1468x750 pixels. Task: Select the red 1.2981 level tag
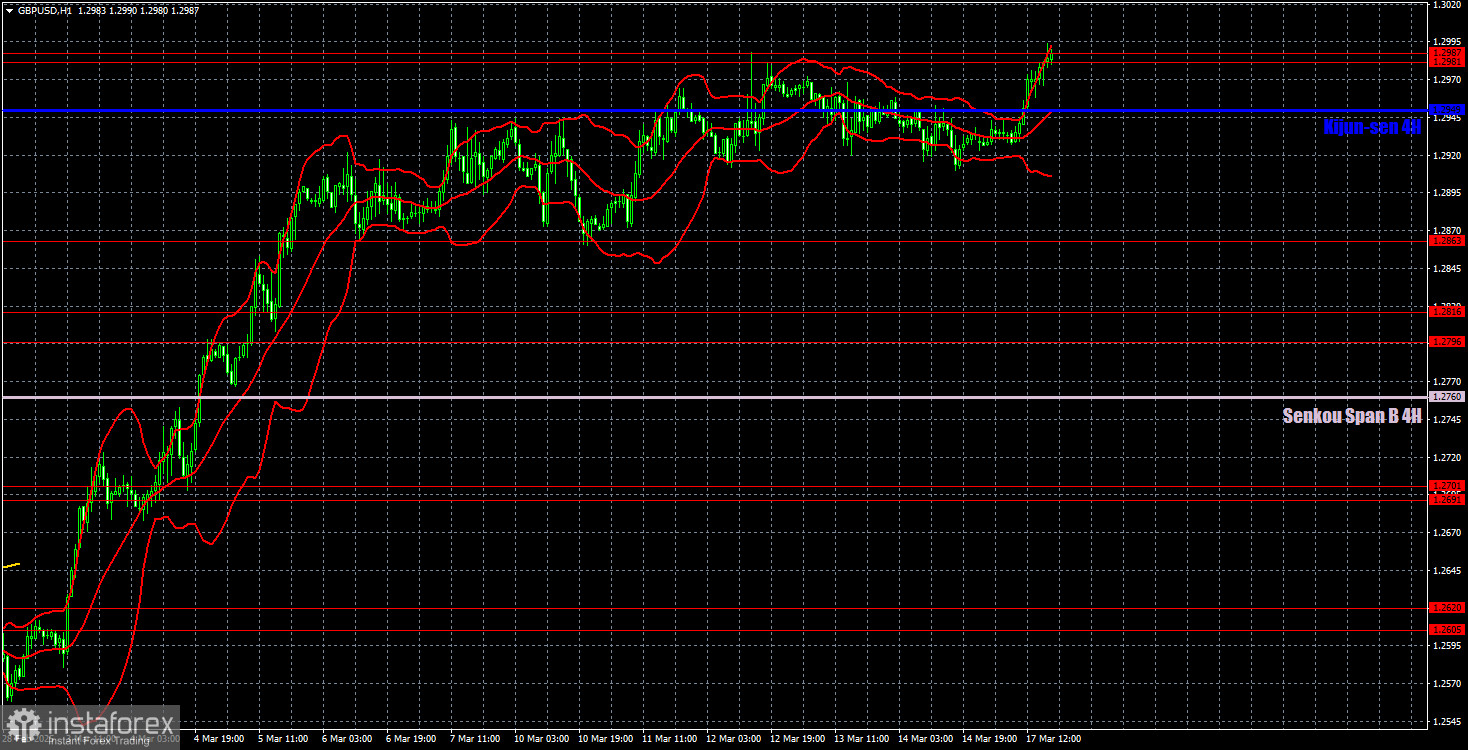coord(1447,62)
